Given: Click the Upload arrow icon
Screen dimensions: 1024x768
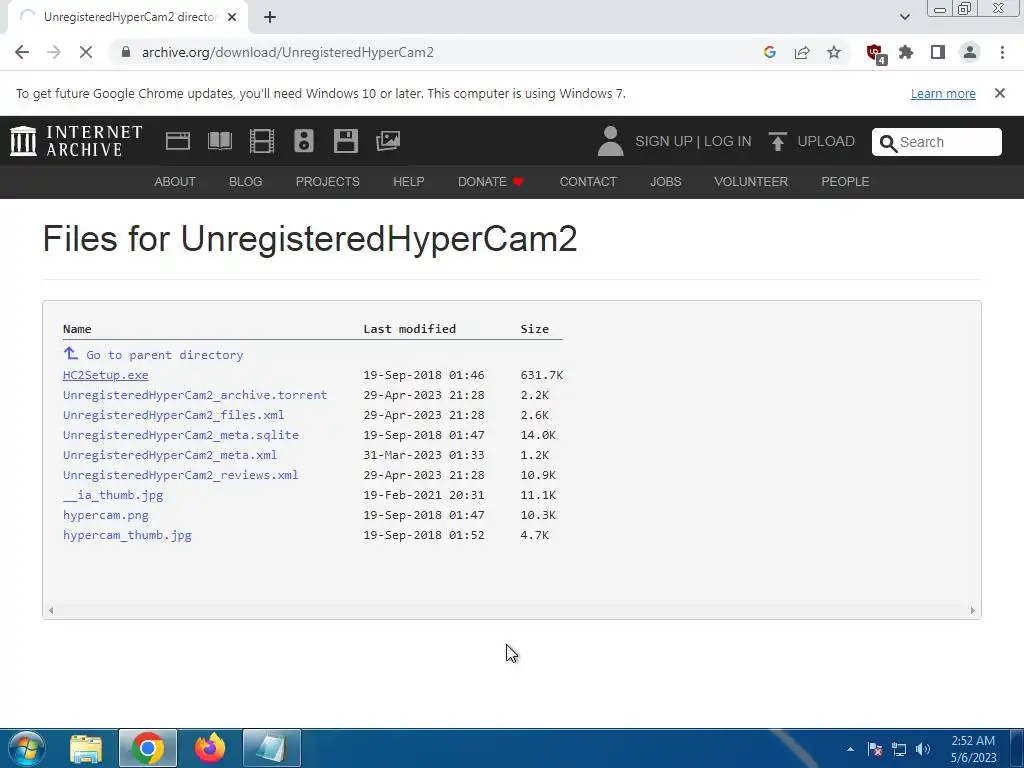Looking at the screenshot, I should point(777,141).
